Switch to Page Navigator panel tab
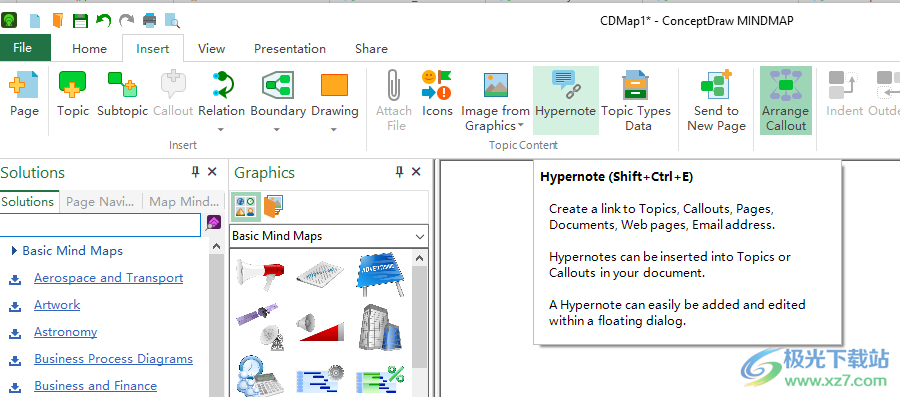Screen dimensions: 900x397 click(100, 202)
